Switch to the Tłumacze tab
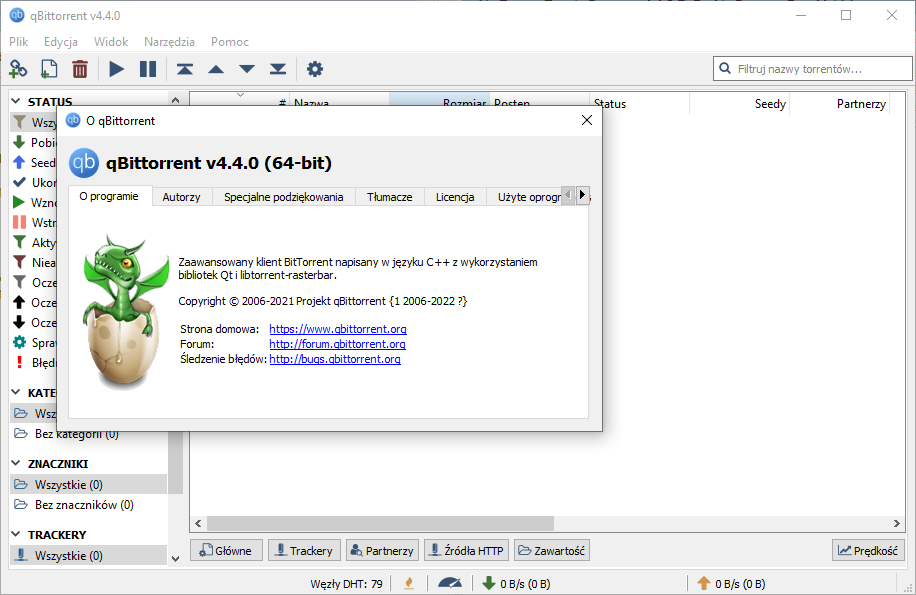 (x=390, y=197)
